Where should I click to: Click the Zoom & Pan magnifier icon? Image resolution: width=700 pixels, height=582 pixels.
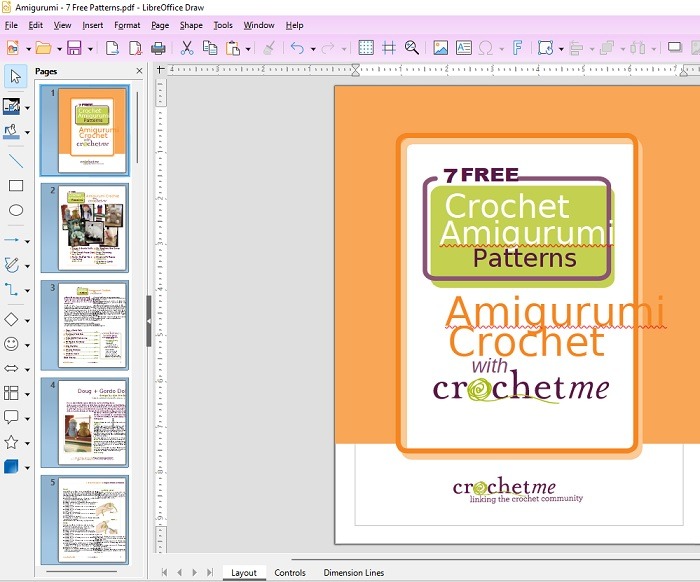(411, 47)
